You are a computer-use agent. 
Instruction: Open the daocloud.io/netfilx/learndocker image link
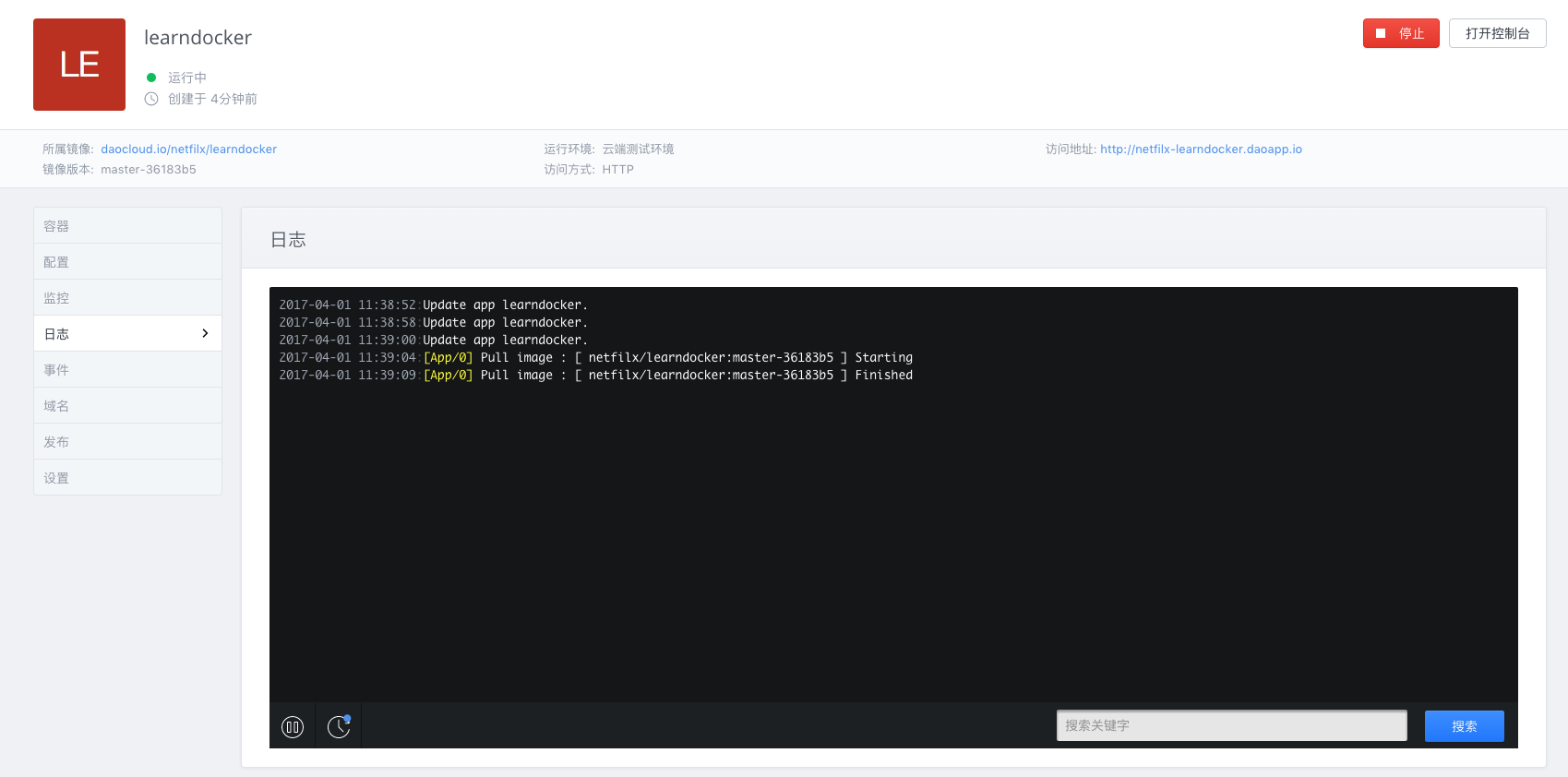coord(188,149)
